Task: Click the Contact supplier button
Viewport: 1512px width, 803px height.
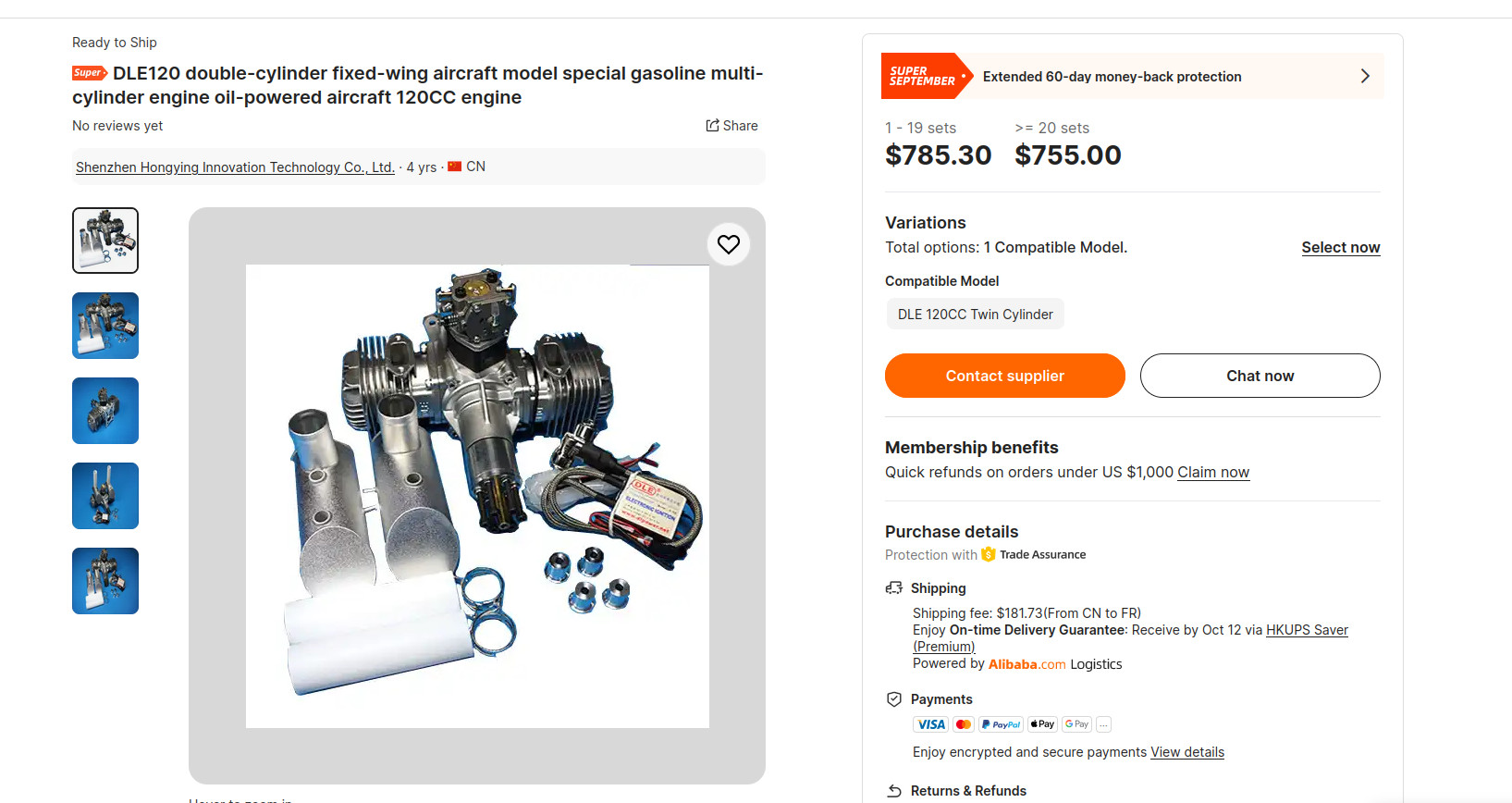Action: 1004,376
